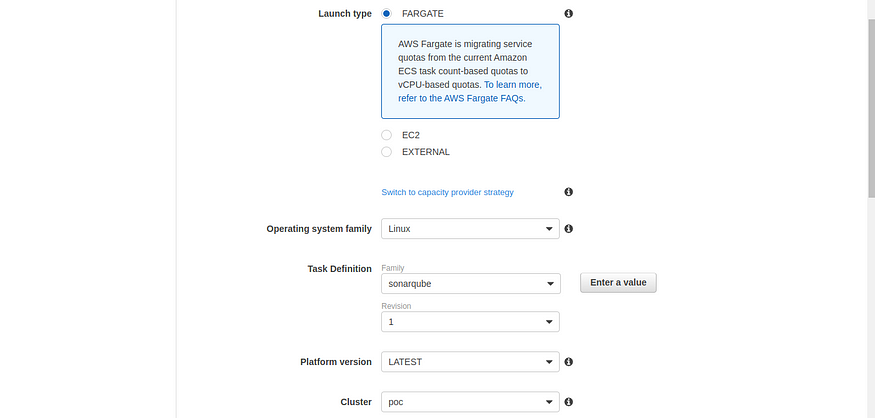Expand the Task Definition Family dropdown
This screenshot has height=418, width=875.
[x=470, y=284]
